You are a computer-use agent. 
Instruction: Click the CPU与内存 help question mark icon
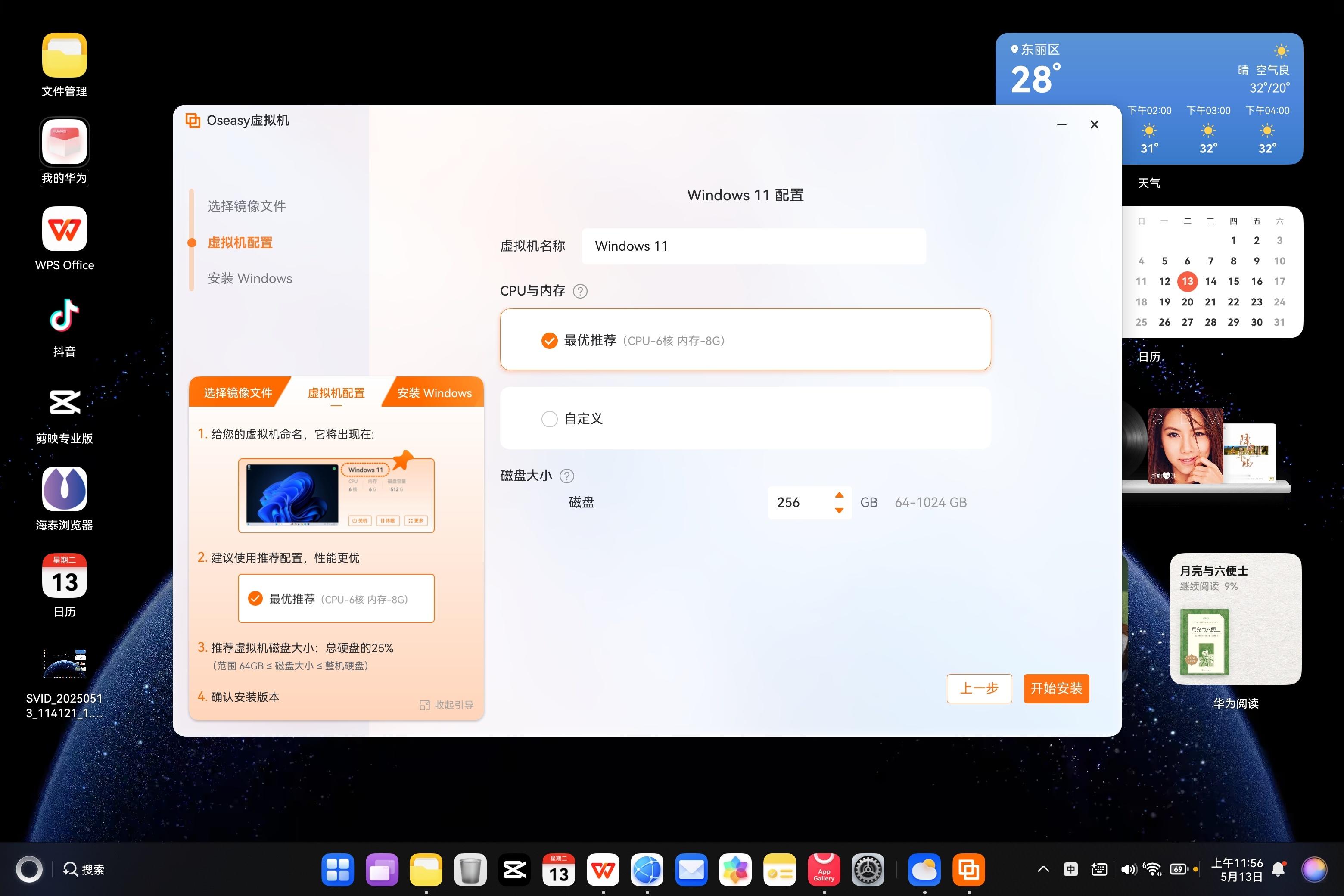[580, 292]
